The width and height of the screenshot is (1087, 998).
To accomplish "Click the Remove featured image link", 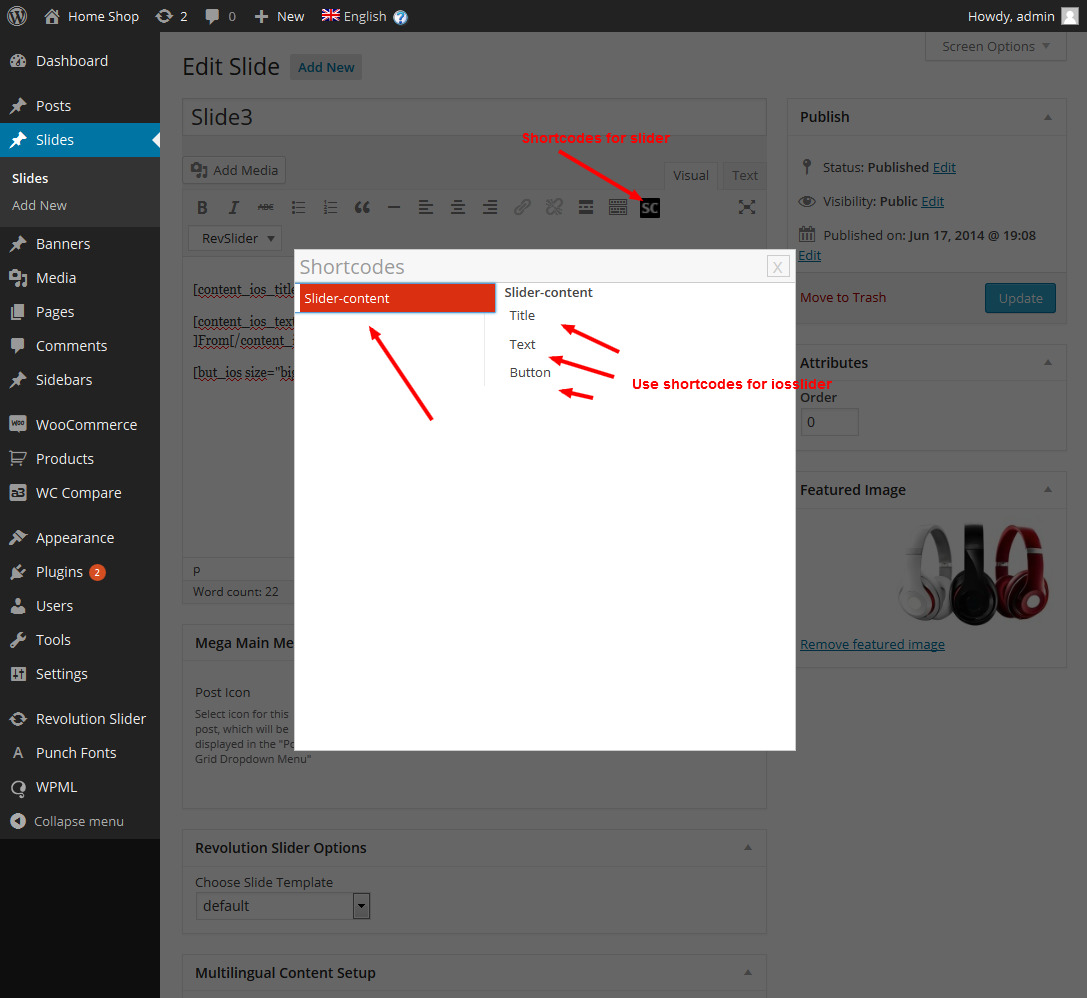I will click(872, 645).
